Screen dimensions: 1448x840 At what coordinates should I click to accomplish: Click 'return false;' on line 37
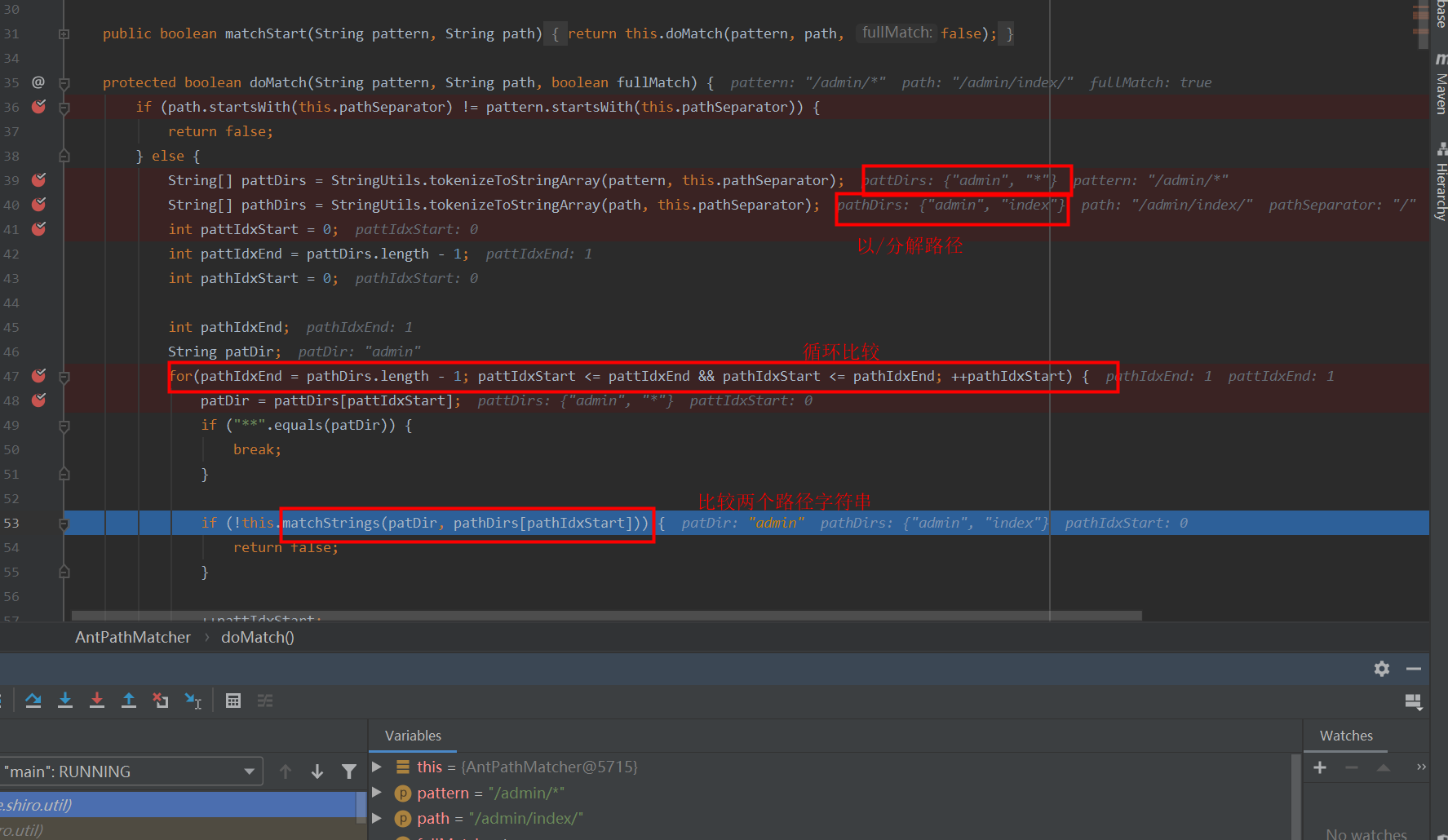pyautogui.click(x=220, y=131)
